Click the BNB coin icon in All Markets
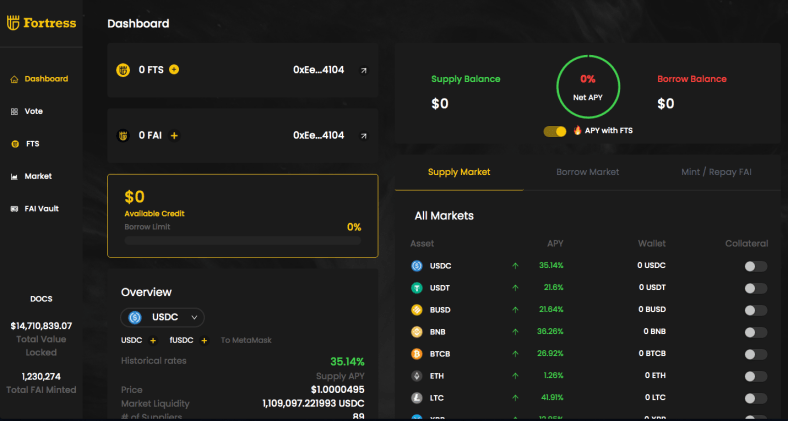Screen dimensions: 788x421 click(x=417, y=332)
